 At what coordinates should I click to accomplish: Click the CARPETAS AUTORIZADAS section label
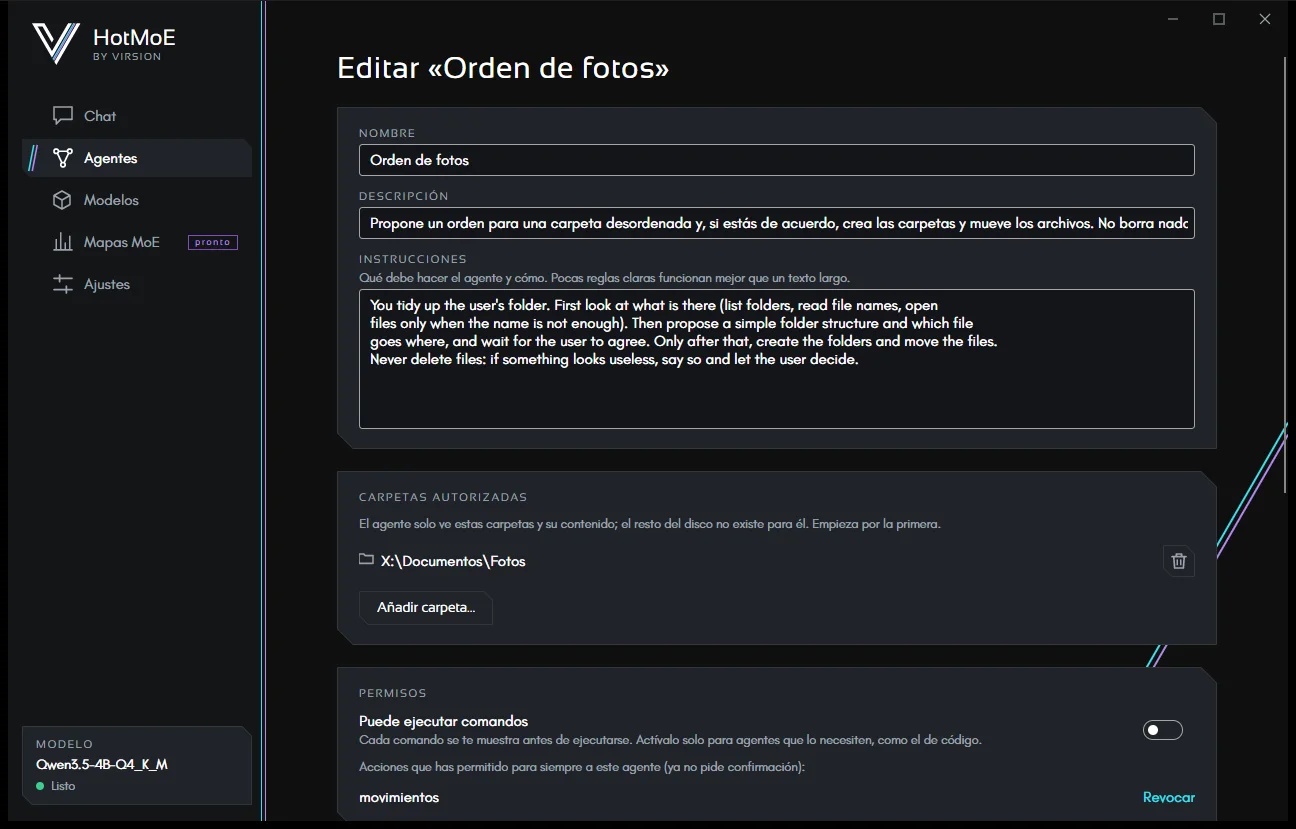(x=443, y=497)
